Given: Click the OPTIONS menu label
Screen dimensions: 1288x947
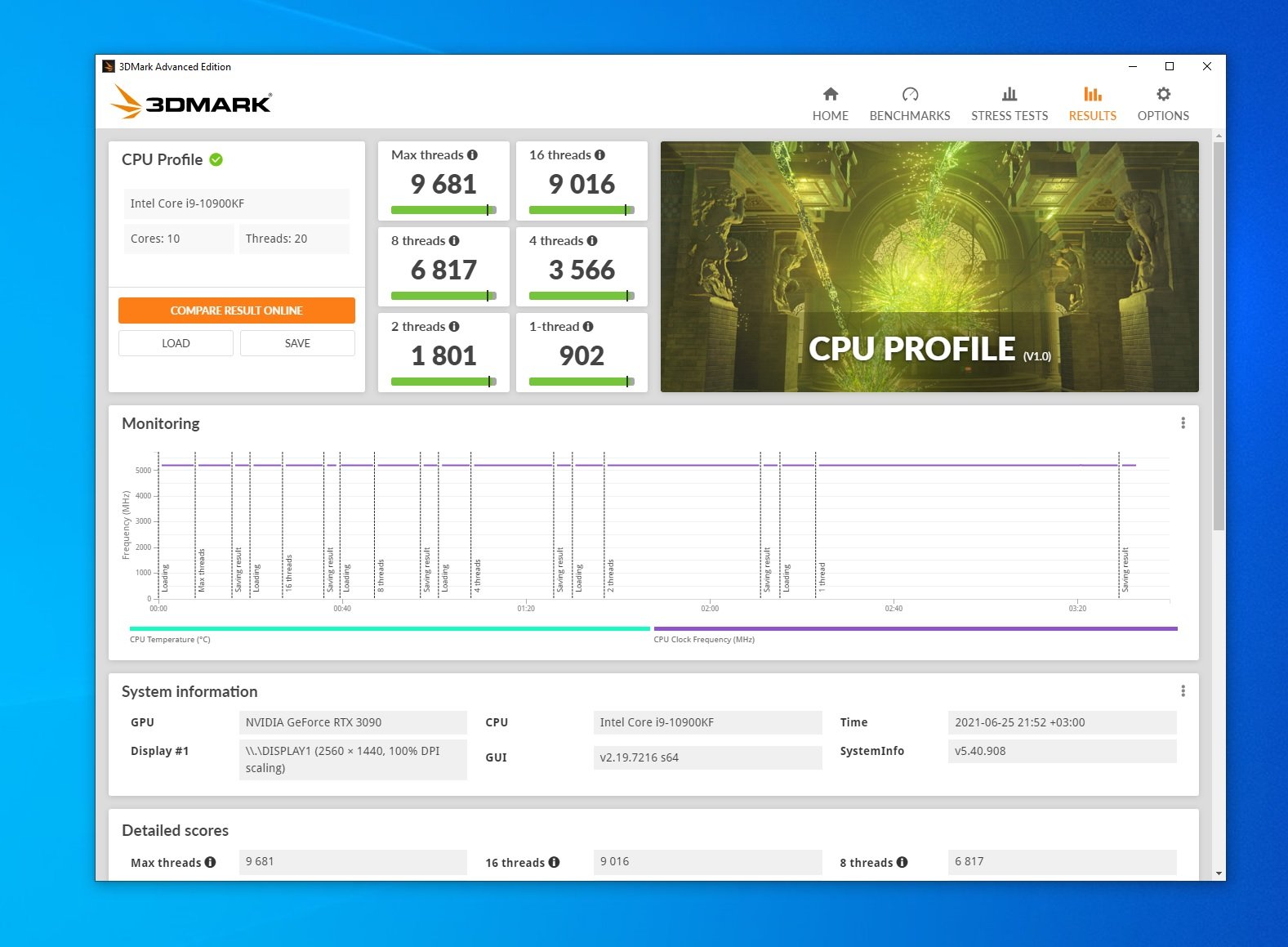Looking at the screenshot, I should coord(1163,116).
